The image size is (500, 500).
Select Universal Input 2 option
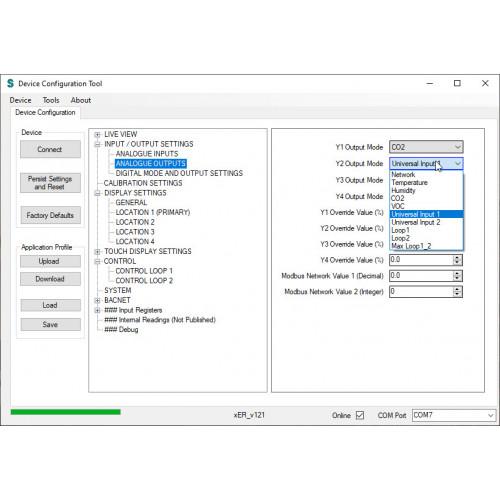(x=416, y=222)
